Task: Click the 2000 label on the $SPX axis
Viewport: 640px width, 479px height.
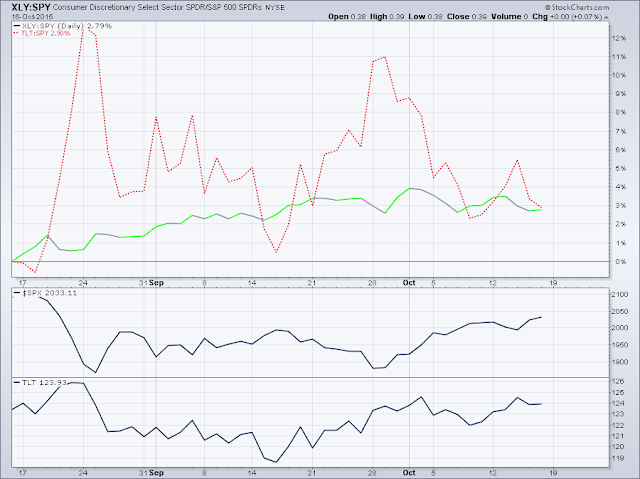Action: point(620,328)
